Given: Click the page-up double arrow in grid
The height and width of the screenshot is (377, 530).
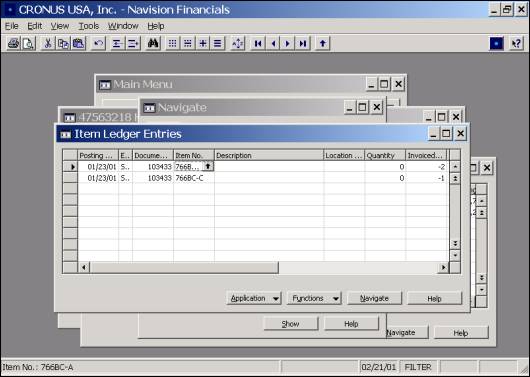Looking at the screenshot, I should coord(455,178).
